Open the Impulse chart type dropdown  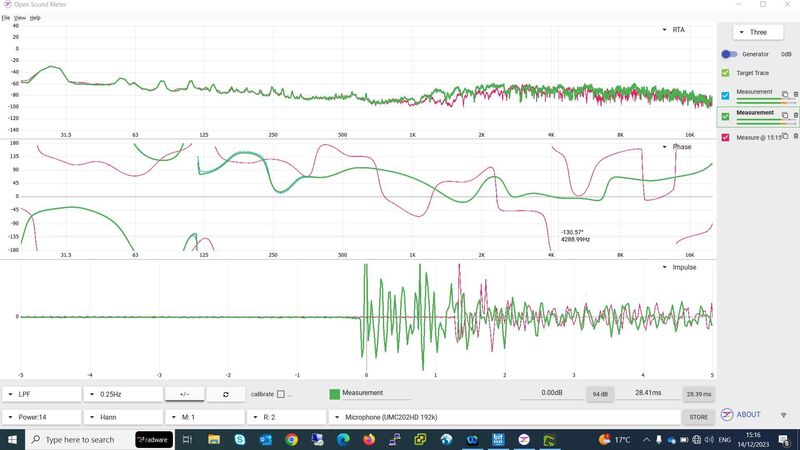point(679,267)
